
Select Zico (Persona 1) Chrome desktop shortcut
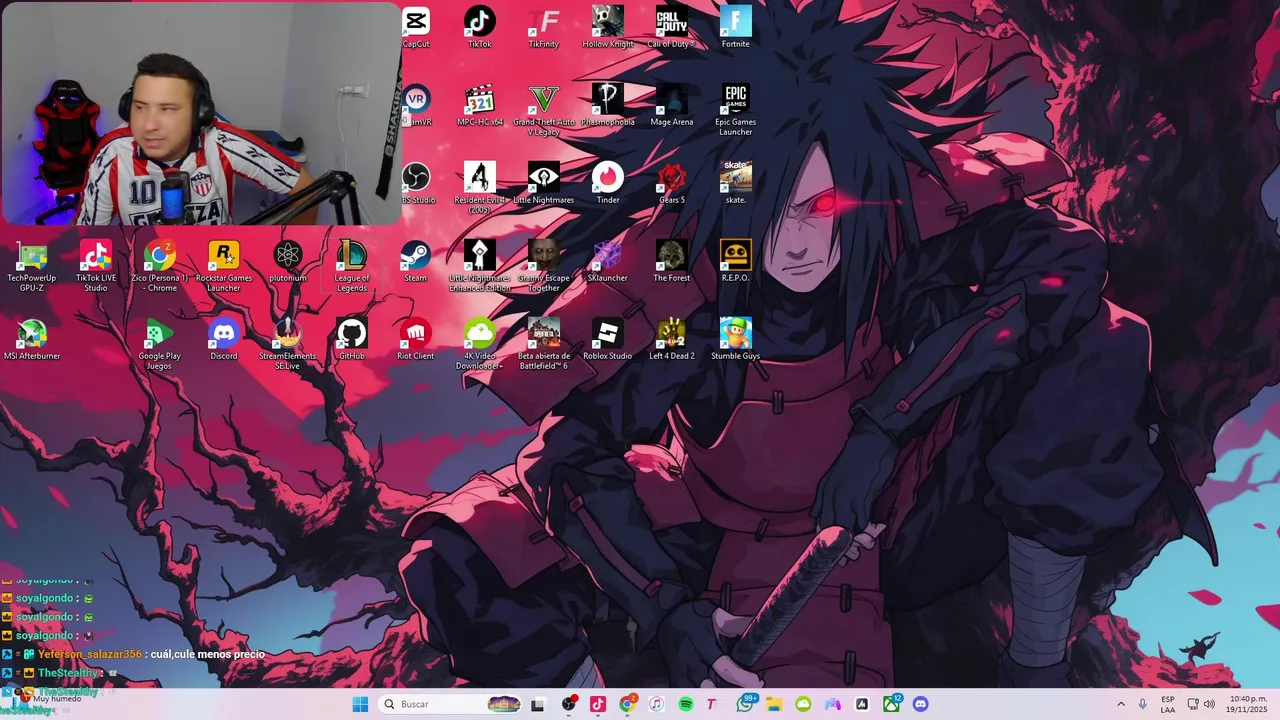pyautogui.click(x=160, y=266)
